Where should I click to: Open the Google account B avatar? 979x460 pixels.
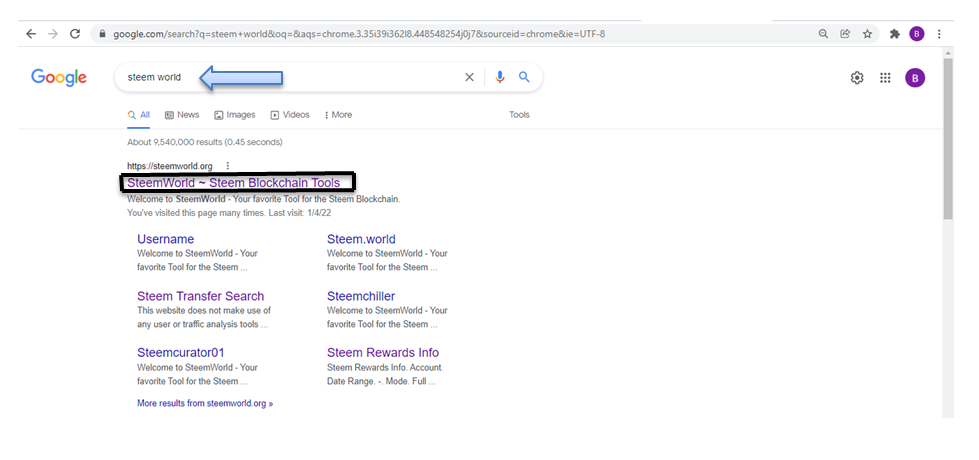915,78
